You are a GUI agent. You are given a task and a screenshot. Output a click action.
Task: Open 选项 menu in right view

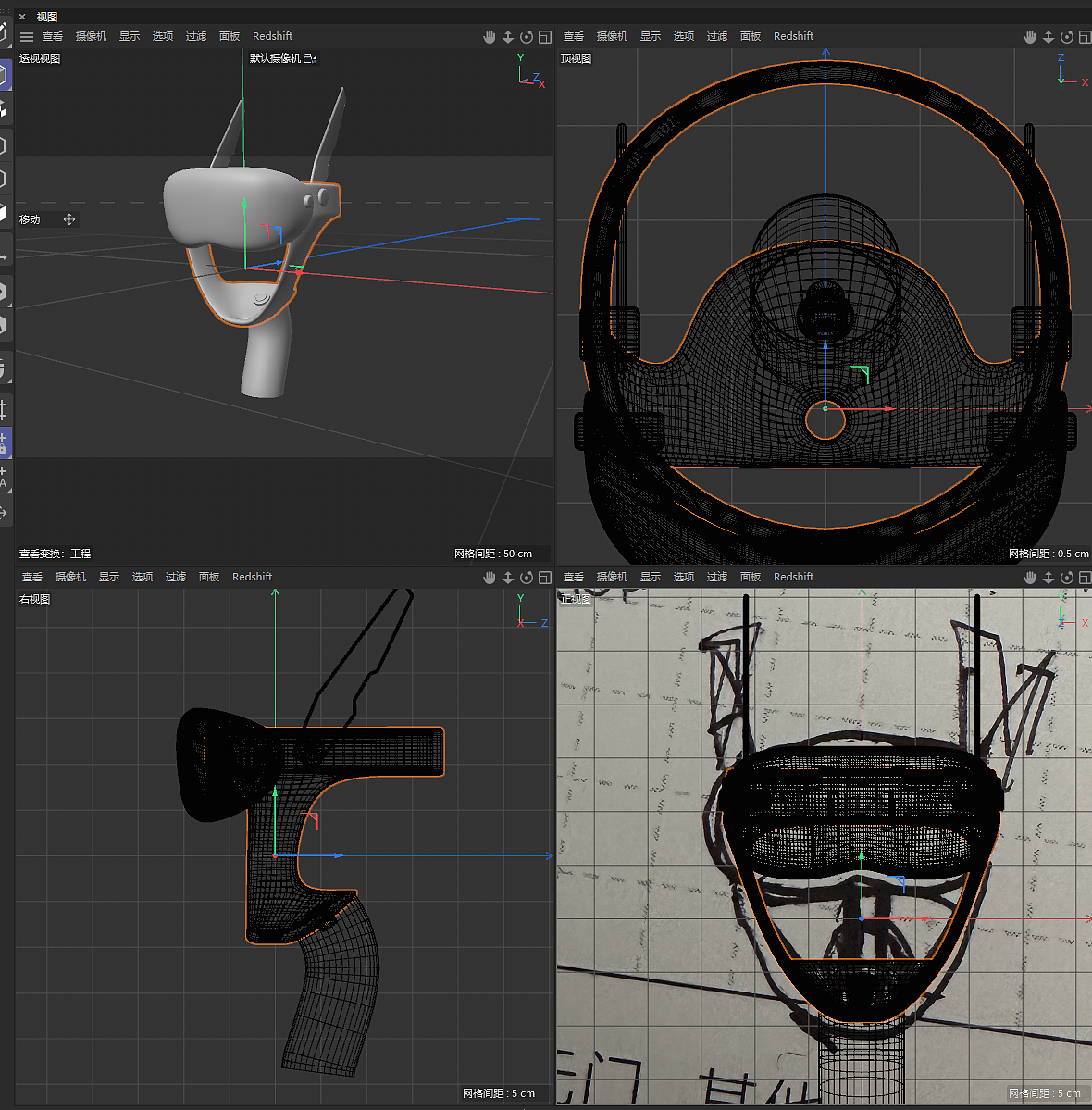143,577
